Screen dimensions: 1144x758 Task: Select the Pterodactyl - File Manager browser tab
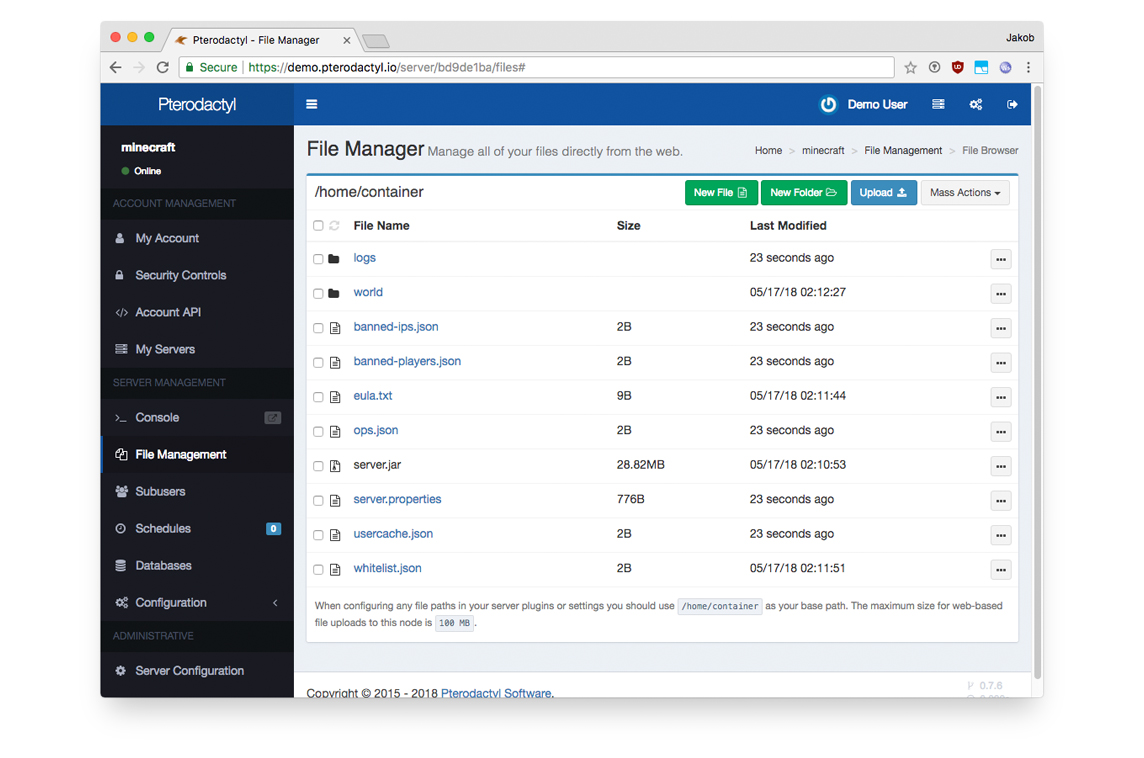[263, 40]
